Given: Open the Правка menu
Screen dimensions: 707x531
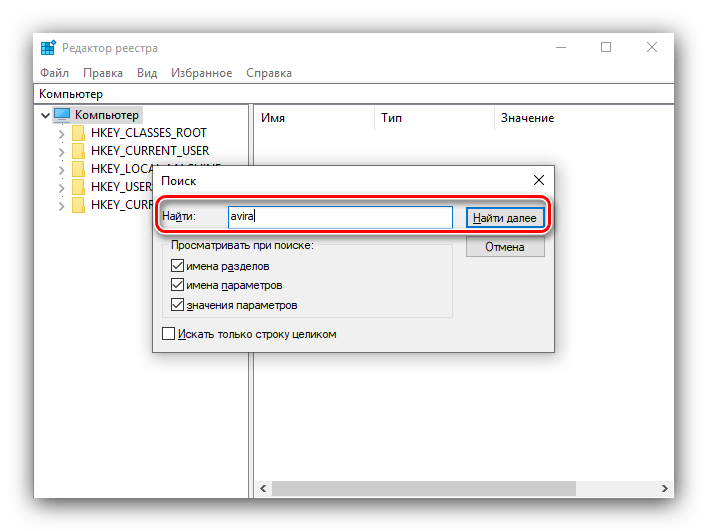Looking at the screenshot, I should click(x=103, y=73).
